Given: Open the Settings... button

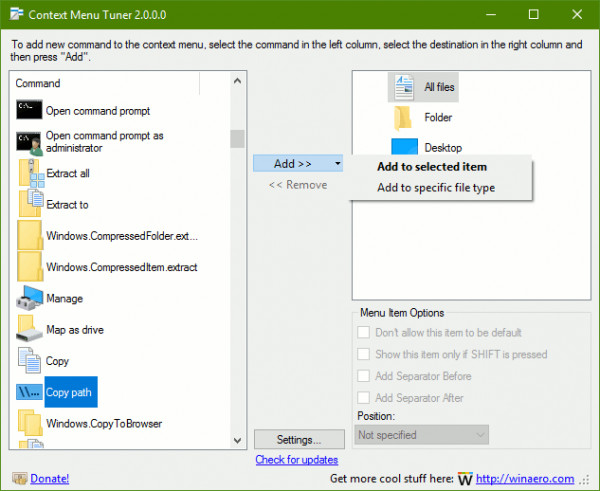Looking at the screenshot, I should [x=299, y=439].
